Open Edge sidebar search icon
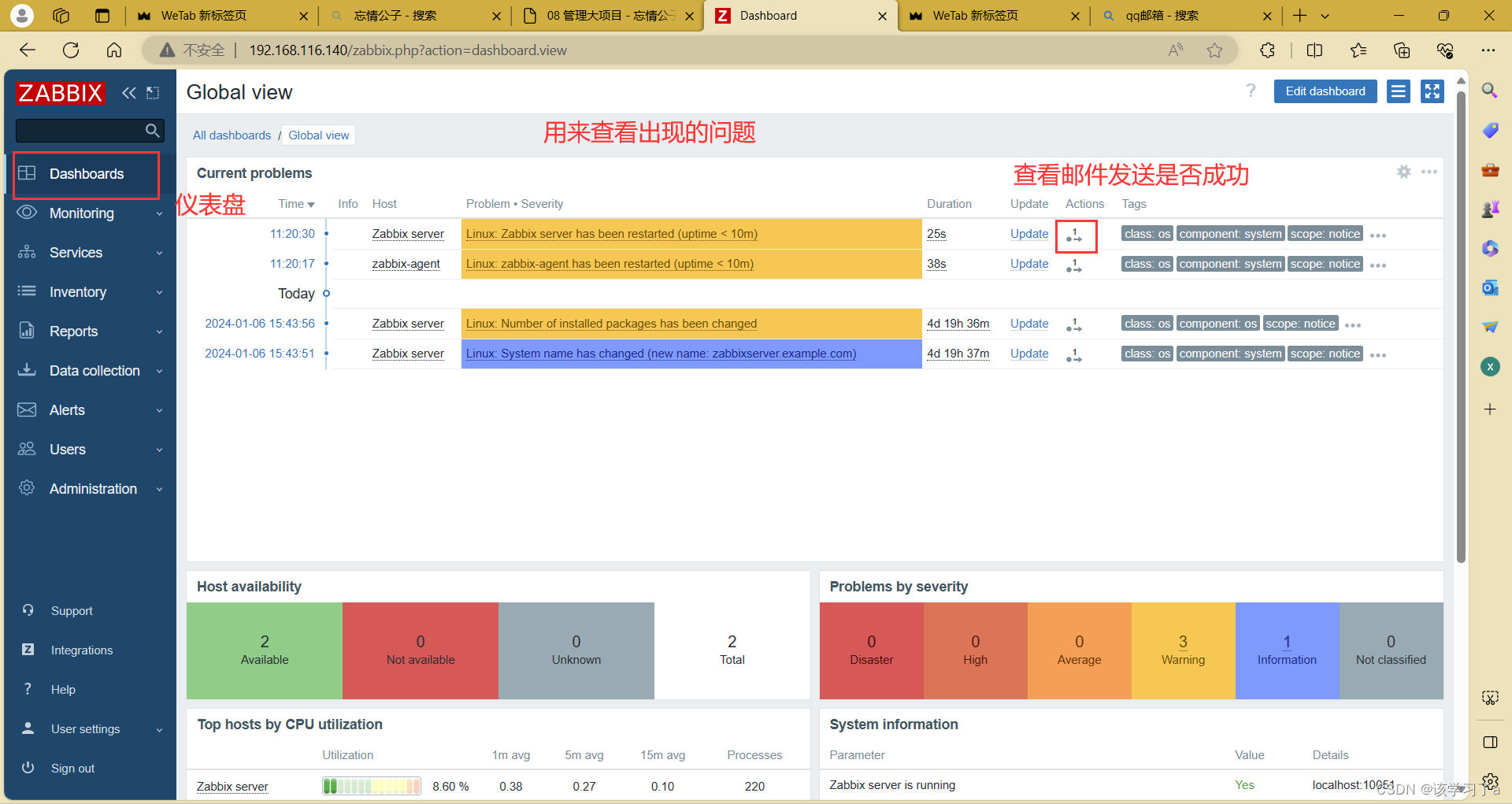1512x804 pixels. tap(1490, 91)
